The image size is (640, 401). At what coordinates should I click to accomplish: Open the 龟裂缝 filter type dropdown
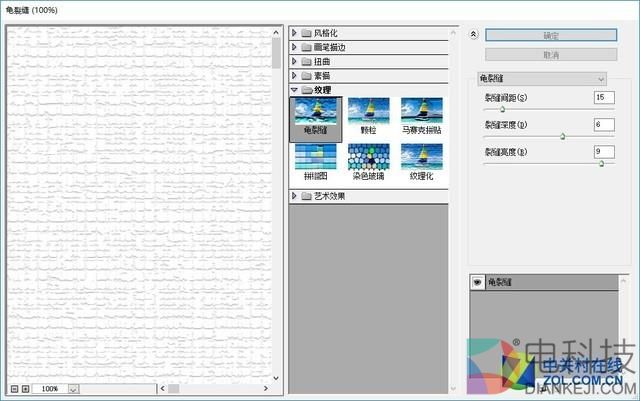click(x=542, y=79)
